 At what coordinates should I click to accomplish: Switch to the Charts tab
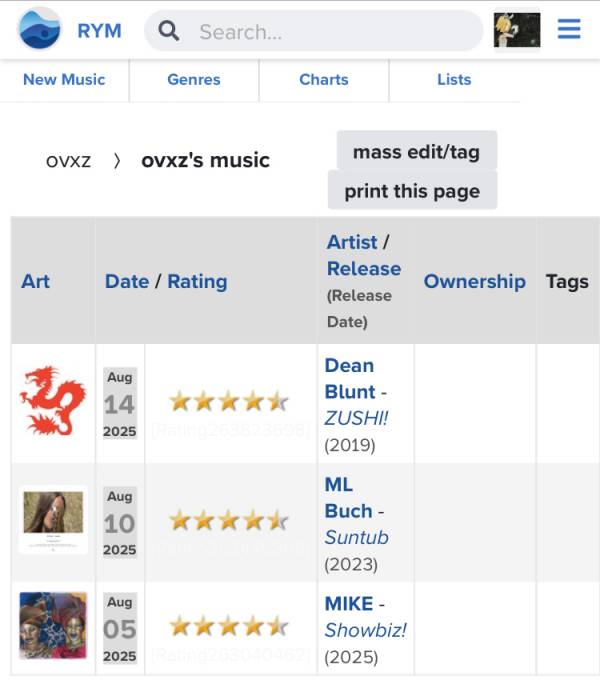[324, 80]
